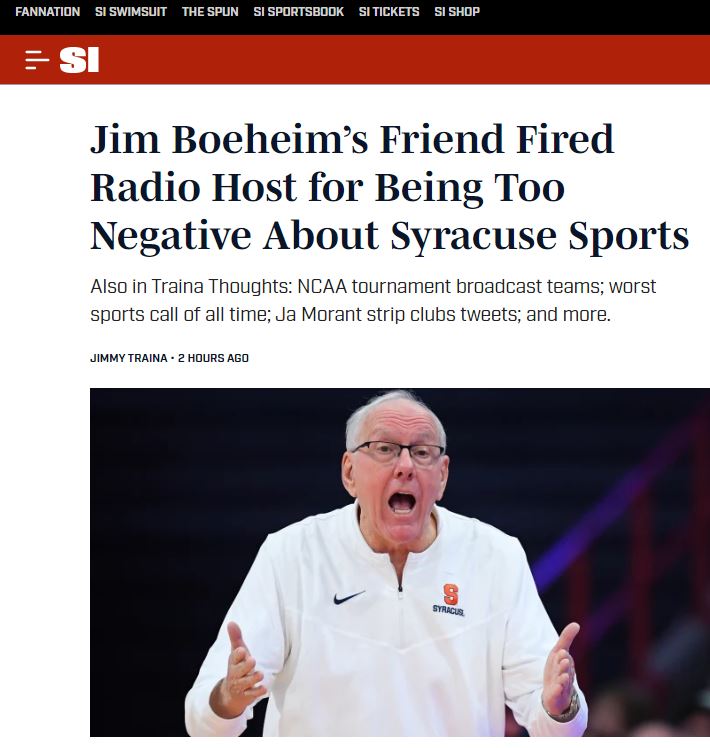Viewport: 710px width, 748px height.
Task: Go to SI SWIMSUIT
Action: [x=131, y=11]
